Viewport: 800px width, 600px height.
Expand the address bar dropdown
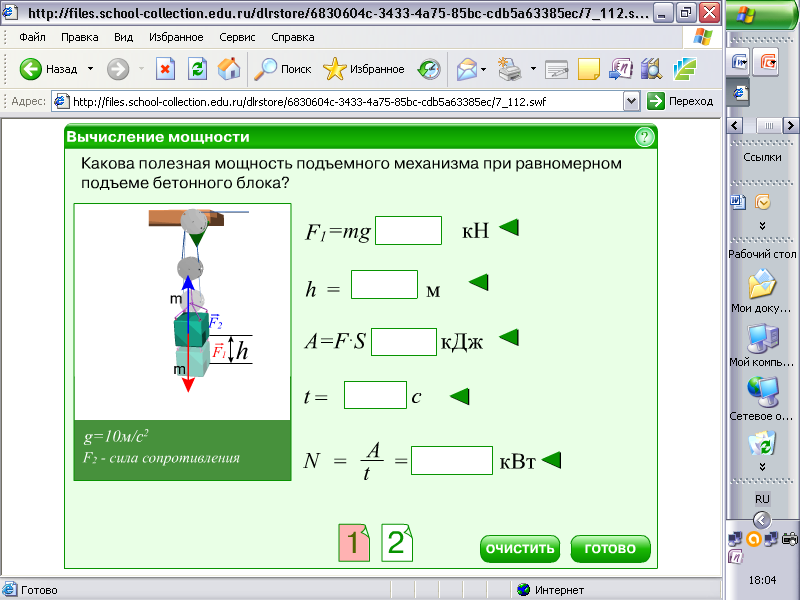coord(631,101)
